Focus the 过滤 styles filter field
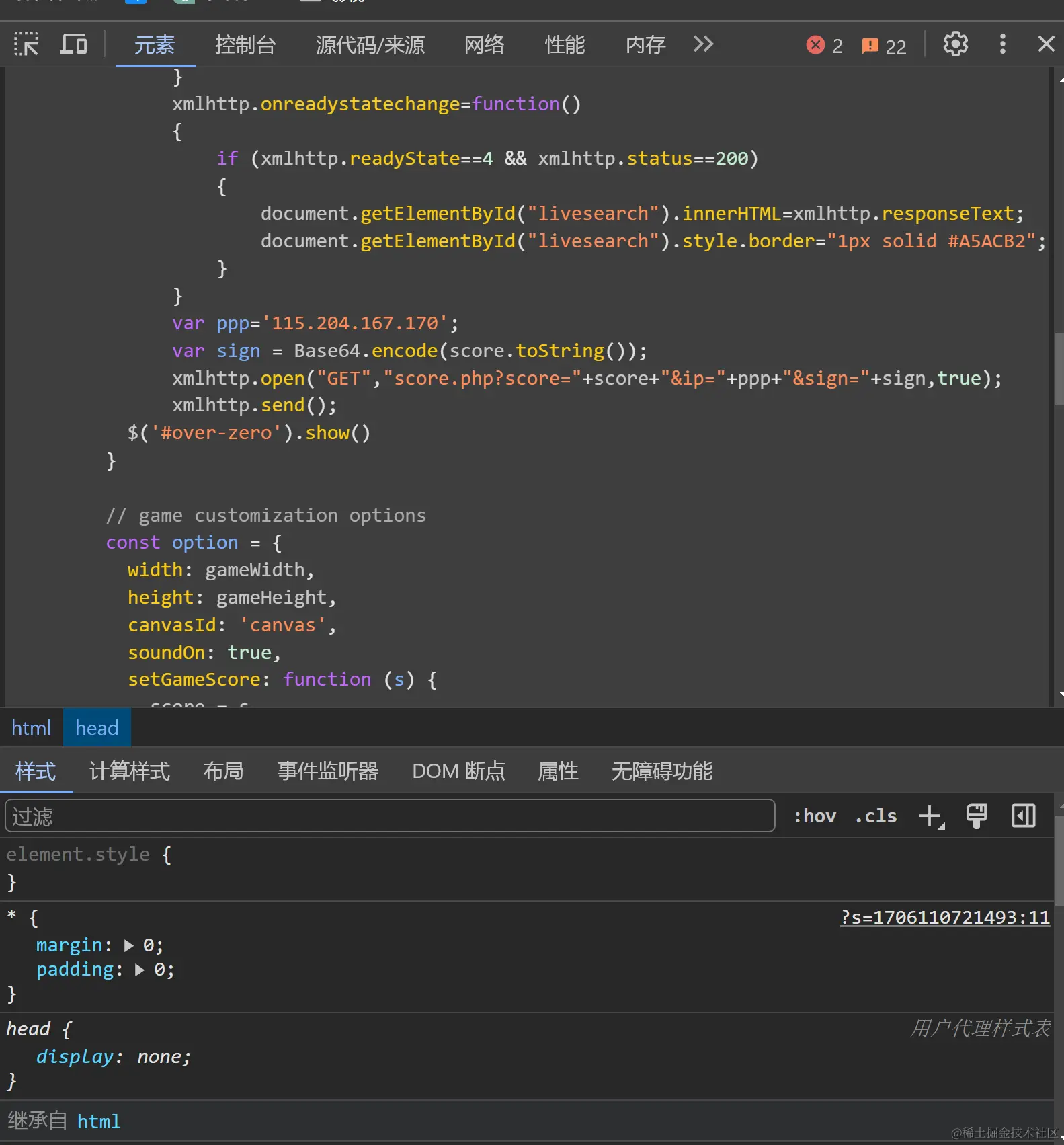This screenshot has height=1145, width=1064. (x=390, y=816)
